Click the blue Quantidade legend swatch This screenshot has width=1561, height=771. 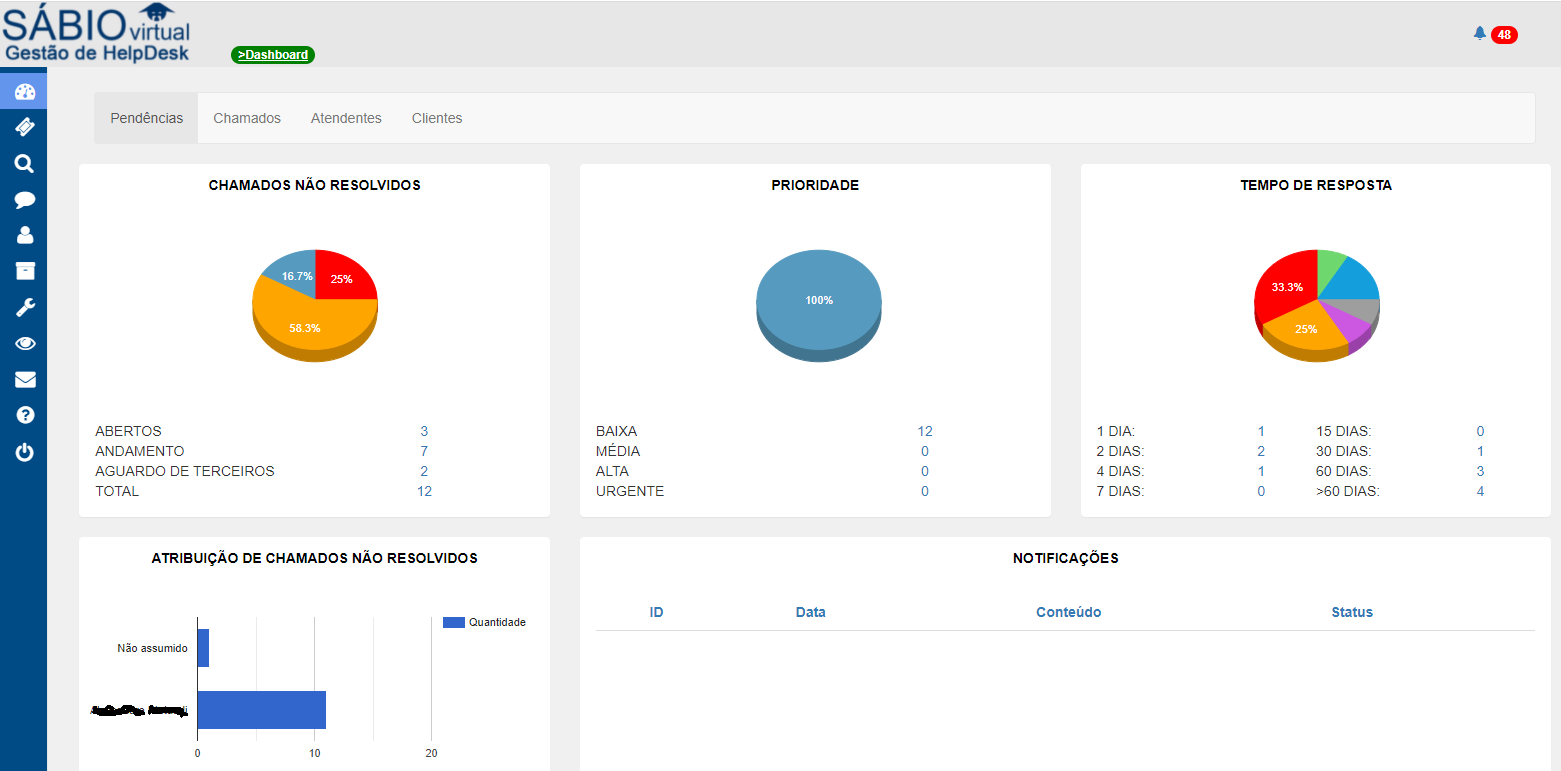click(x=455, y=623)
